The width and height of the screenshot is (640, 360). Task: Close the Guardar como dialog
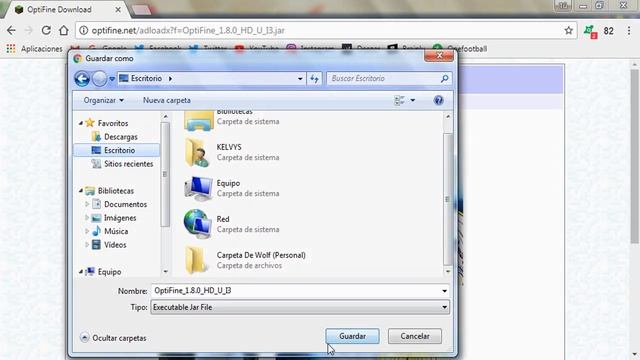(x=439, y=56)
